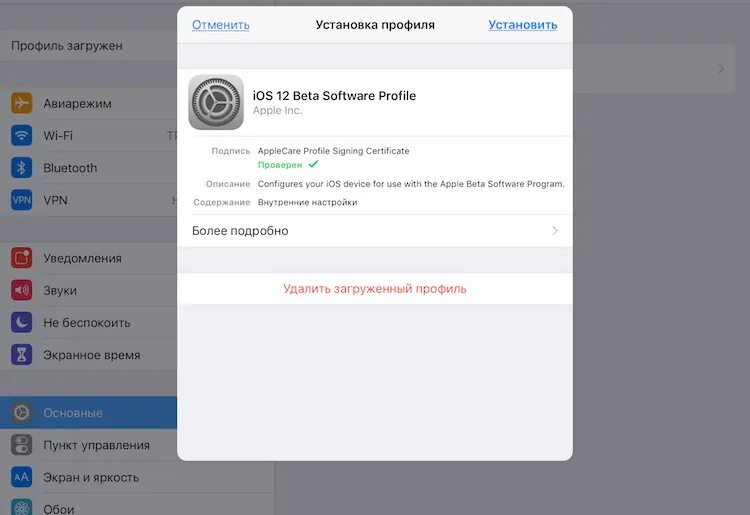Tap the Пункт управления switches icon
750x515 pixels.
coord(22,445)
